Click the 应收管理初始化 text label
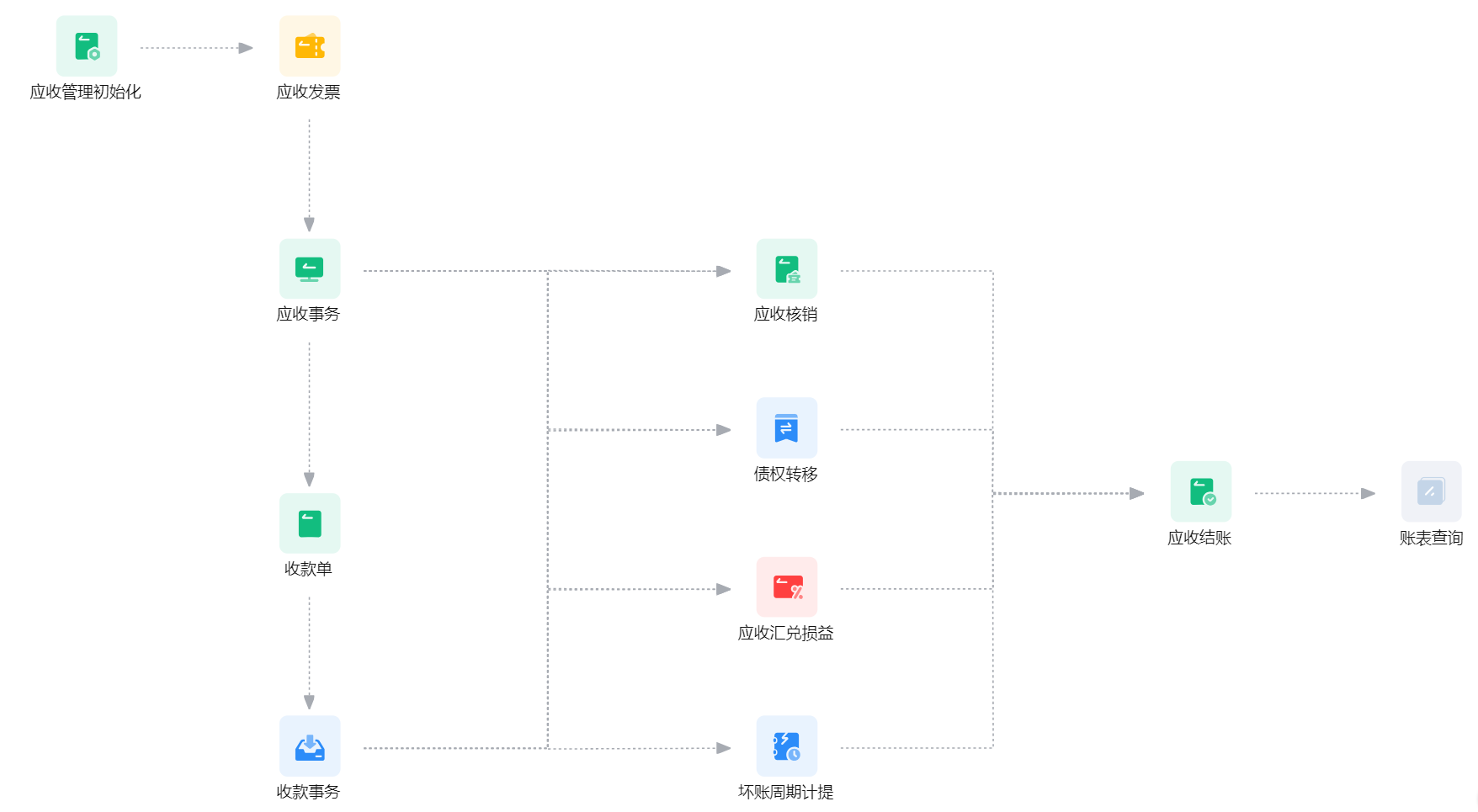Screen dimensions: 1478x812 pyautogui.click(x=86, y=92)
